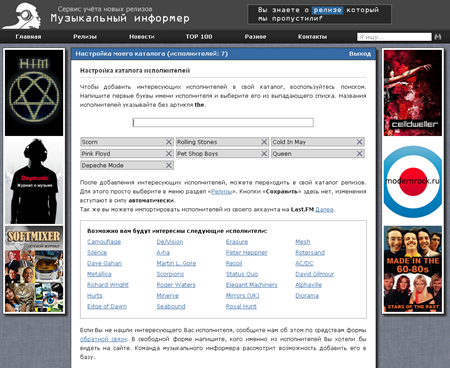Open the Celldweller banner
The height and width of the screenshot is (368, 450).
[x=413, y=93]
